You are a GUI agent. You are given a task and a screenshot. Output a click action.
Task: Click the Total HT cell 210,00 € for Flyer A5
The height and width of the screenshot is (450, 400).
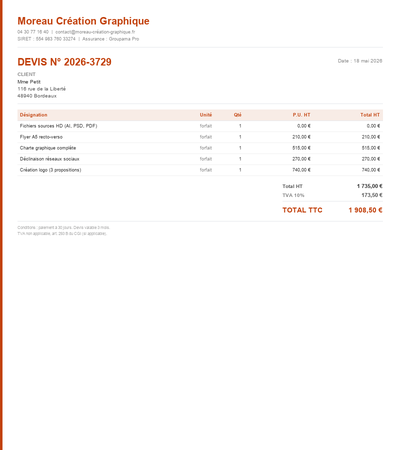(x=371, y=137)
